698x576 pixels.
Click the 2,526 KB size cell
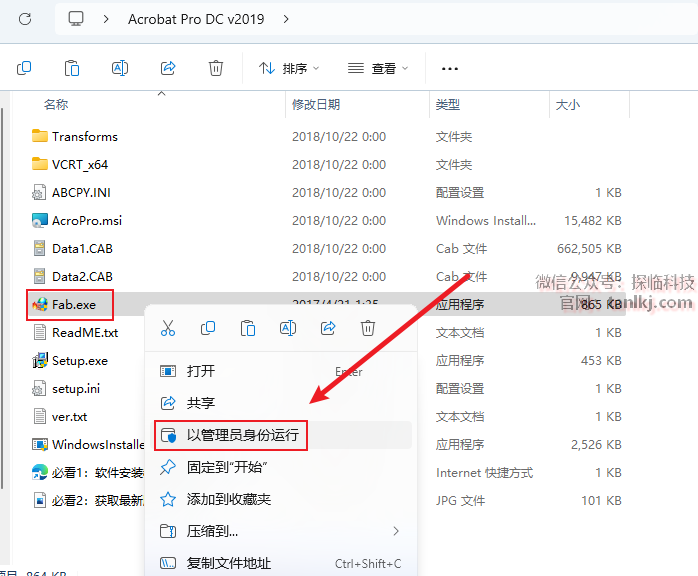pos(597,444)
